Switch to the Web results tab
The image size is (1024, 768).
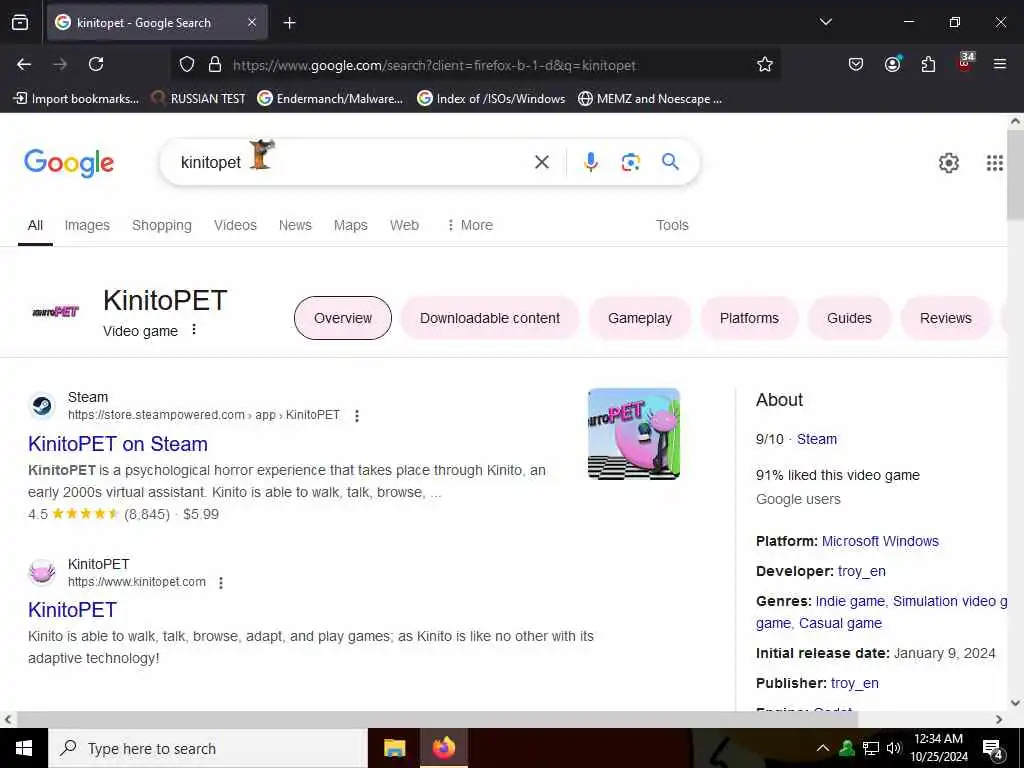[404, 225]
